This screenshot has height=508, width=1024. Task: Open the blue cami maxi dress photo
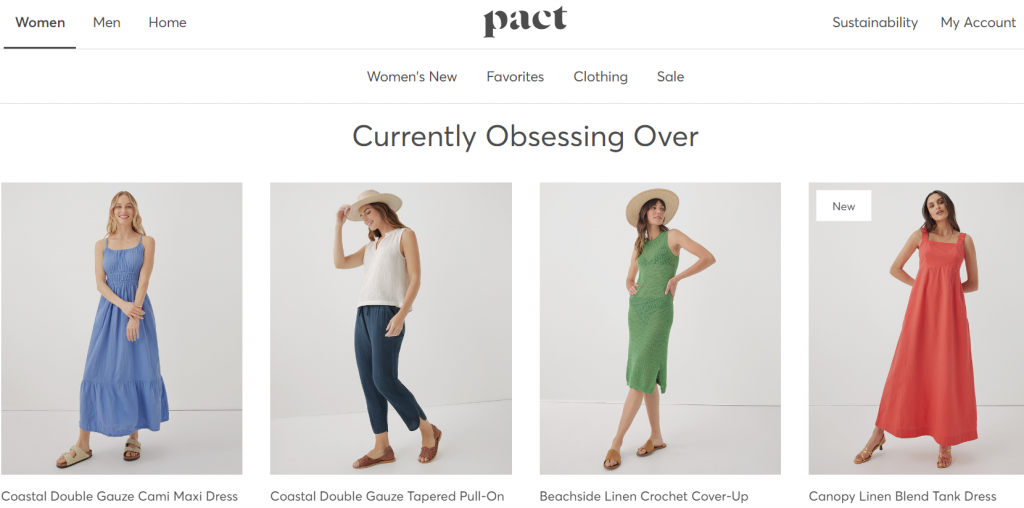pos(121,328)
